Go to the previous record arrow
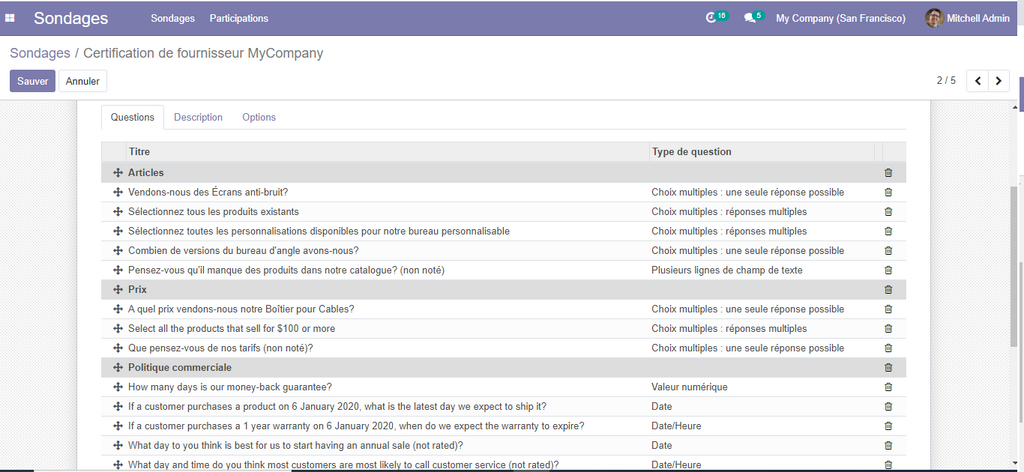Screen dimensions: 1024x472 (x=977, y=81)
